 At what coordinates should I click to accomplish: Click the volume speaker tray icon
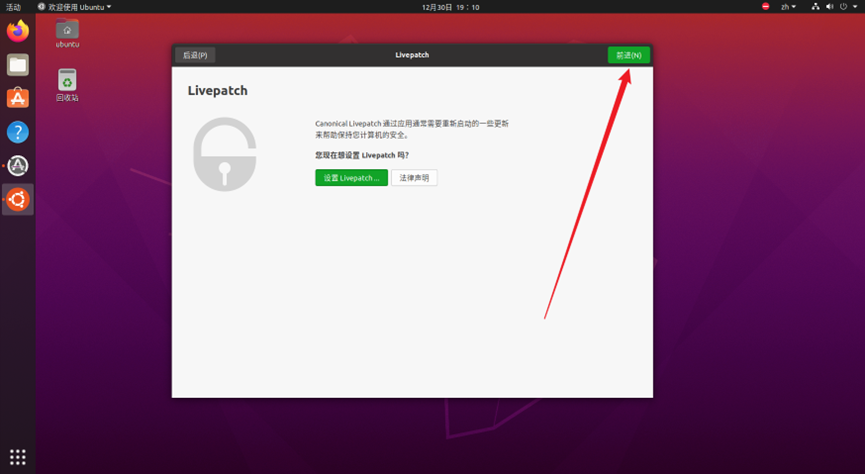[829, 7]
